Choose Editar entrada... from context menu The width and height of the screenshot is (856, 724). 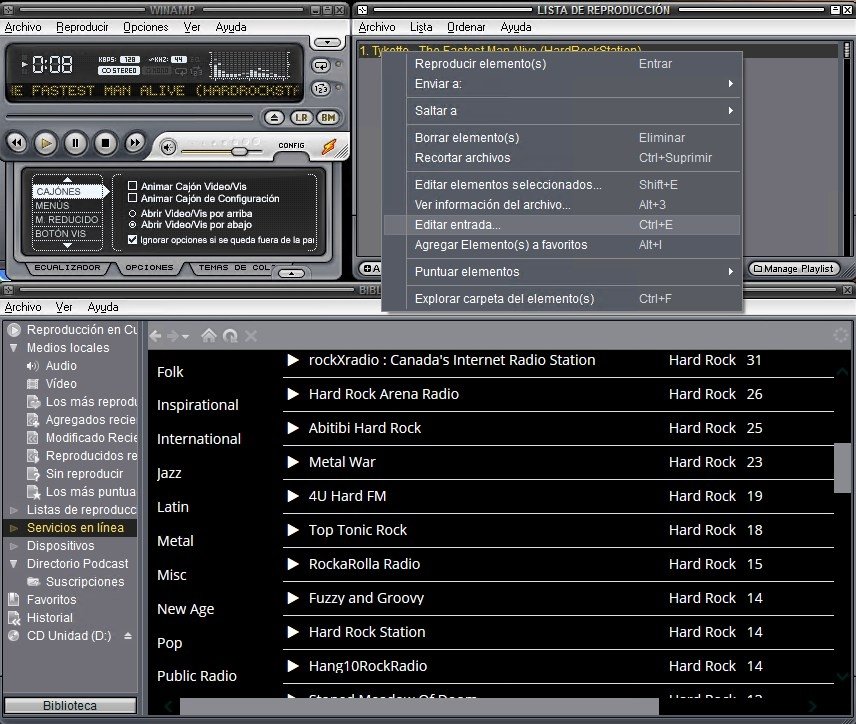pyautogui.click(x=562, y=225)
